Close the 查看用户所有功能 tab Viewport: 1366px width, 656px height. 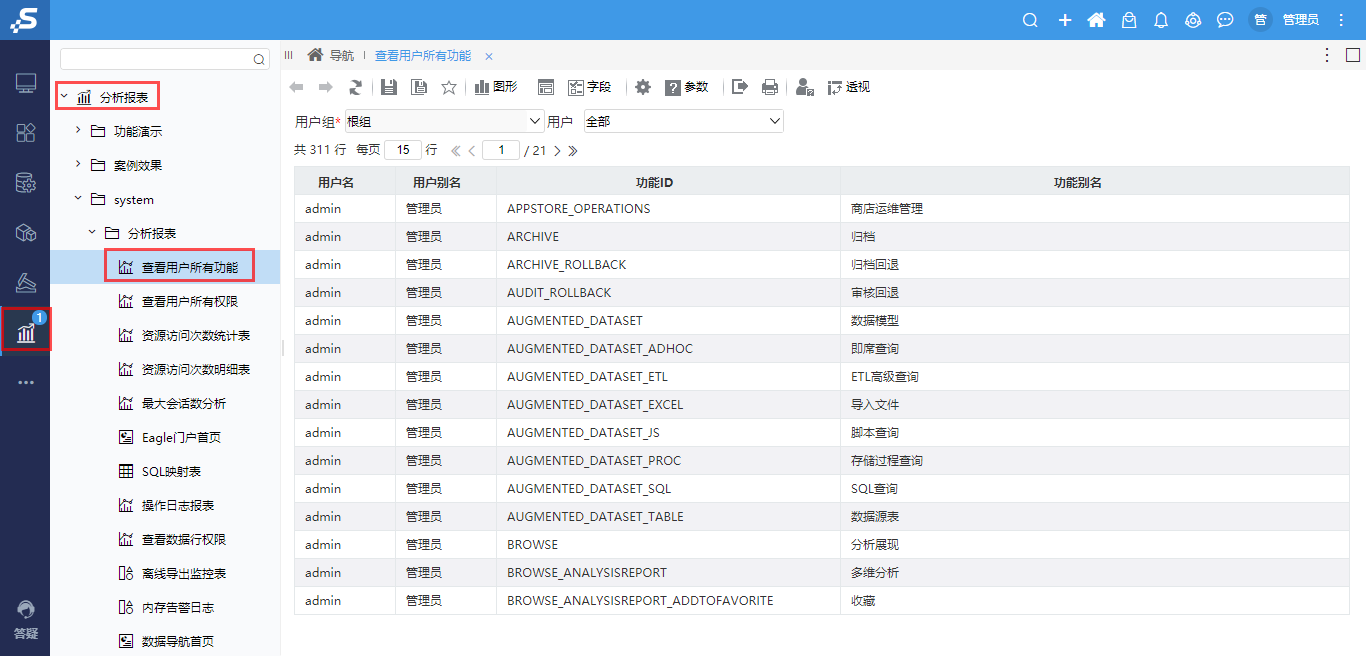point(489,56)
